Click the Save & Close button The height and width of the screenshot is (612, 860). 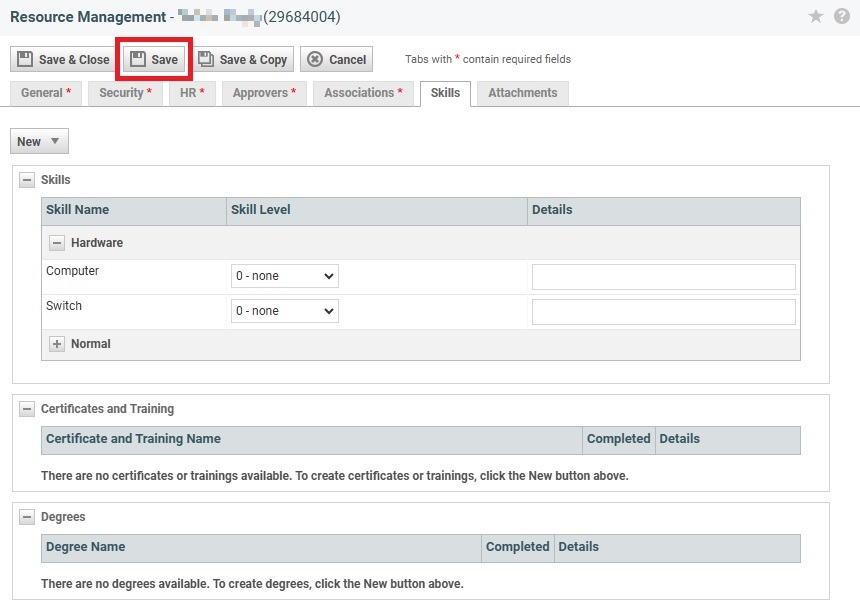click(x=63, y=59)
